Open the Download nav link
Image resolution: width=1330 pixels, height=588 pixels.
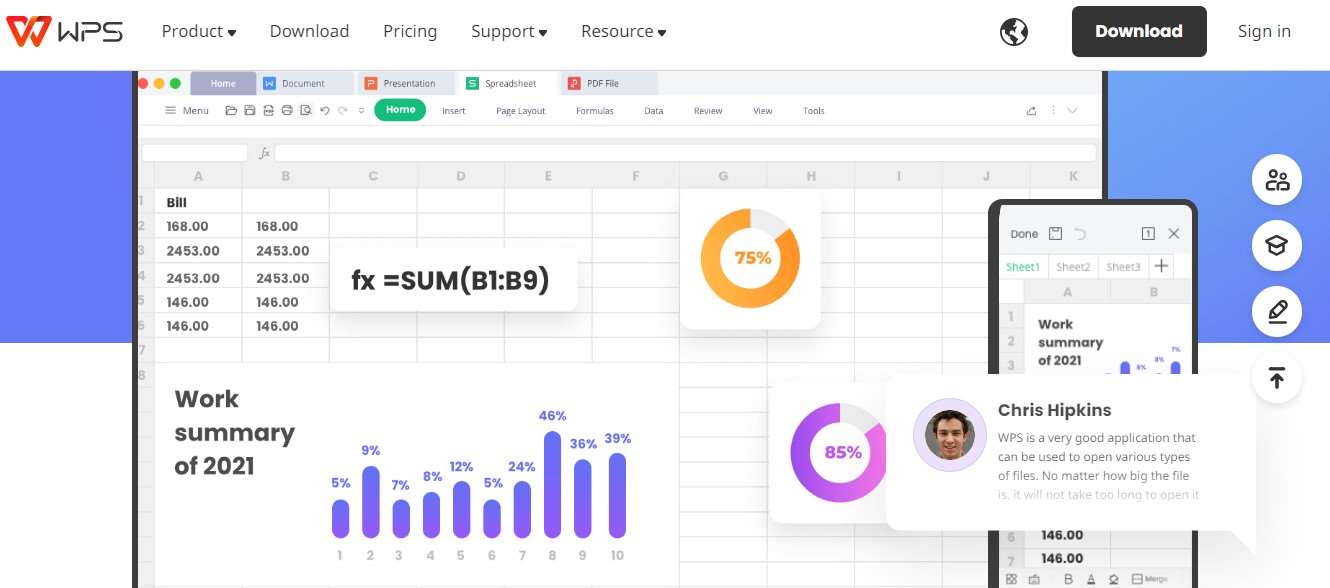click(x=309, y=31)
